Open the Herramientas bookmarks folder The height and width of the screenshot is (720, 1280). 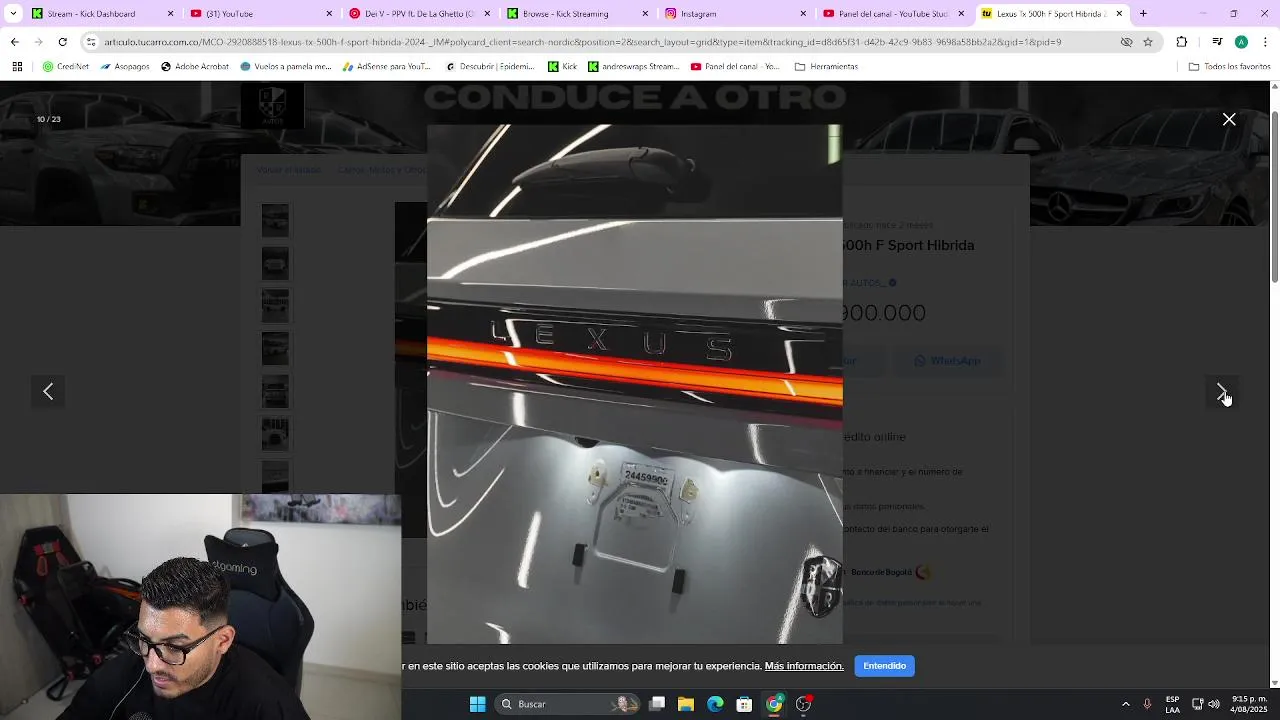pos(826,66)
